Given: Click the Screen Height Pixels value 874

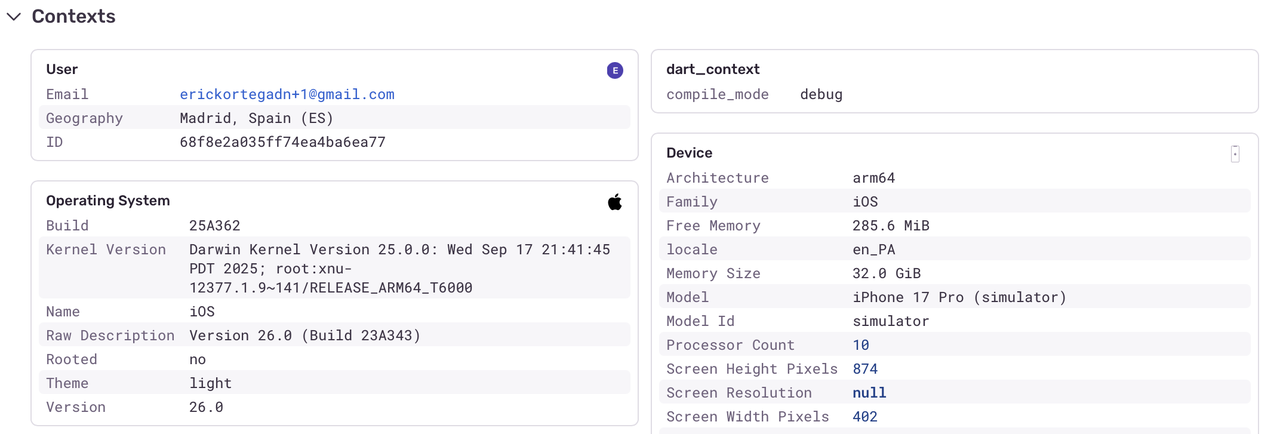Looking at the screenshot, I should (x=865, y=369).
